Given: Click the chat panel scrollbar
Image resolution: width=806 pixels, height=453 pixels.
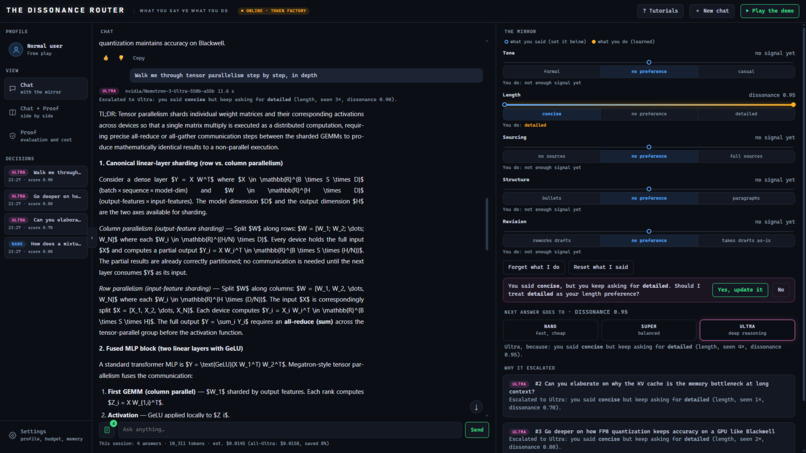Looking at the screenshot, I should point(486,224).
